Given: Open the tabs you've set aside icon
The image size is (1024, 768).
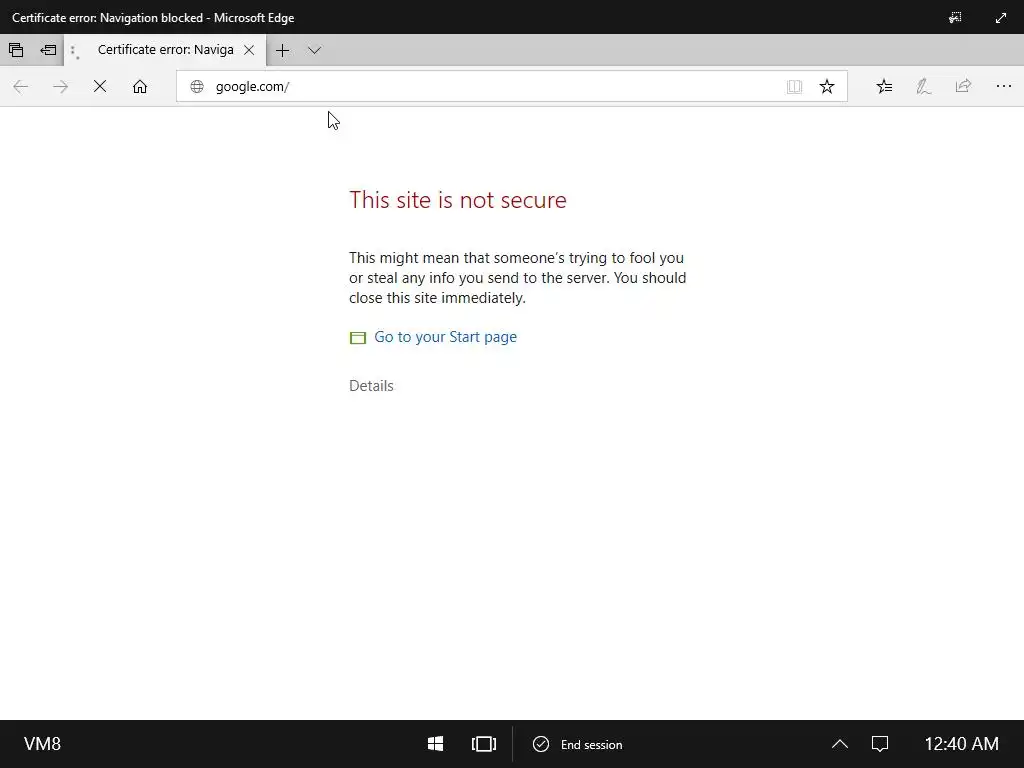Looking at the screenshot, I should coord(16,50).
